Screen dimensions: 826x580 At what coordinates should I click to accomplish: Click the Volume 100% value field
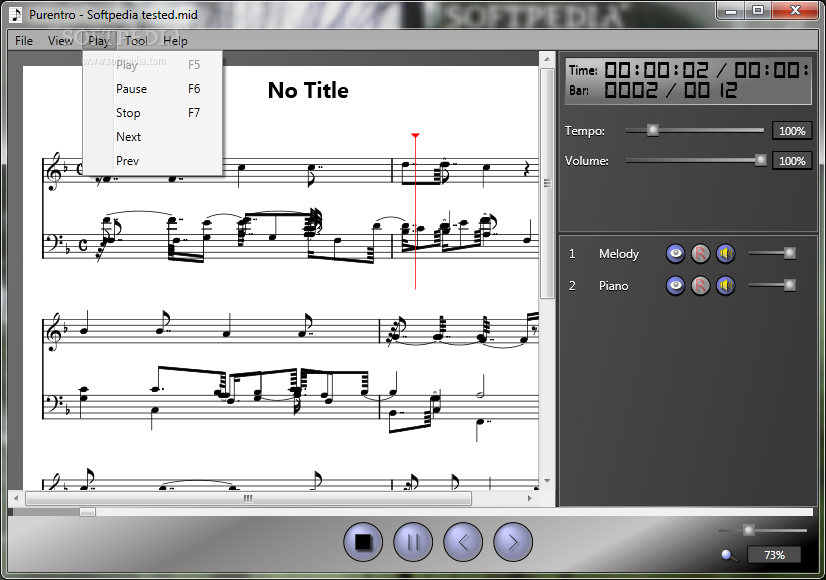tap(792, 161)
